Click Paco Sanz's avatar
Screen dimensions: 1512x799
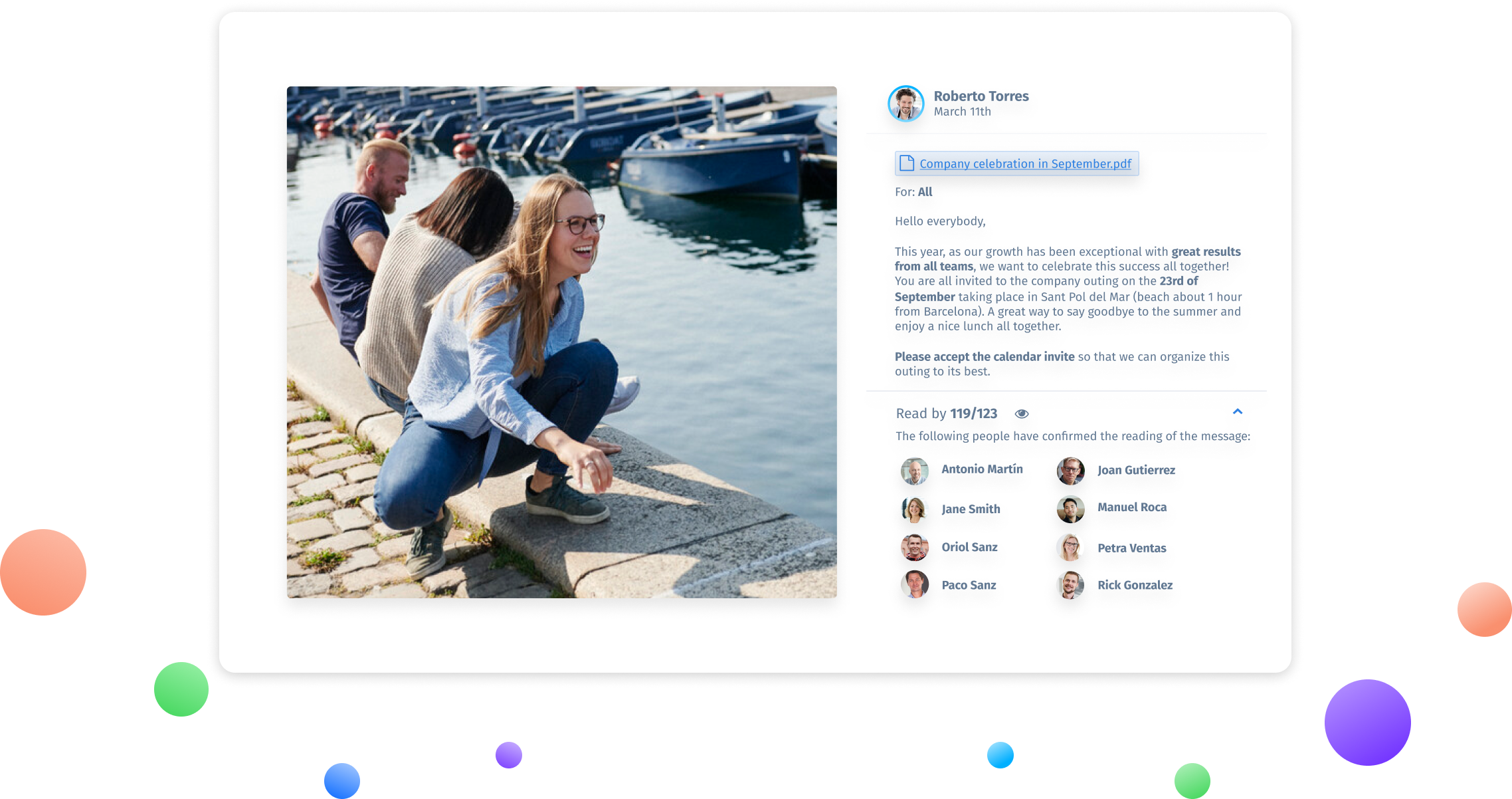(914, 585)
